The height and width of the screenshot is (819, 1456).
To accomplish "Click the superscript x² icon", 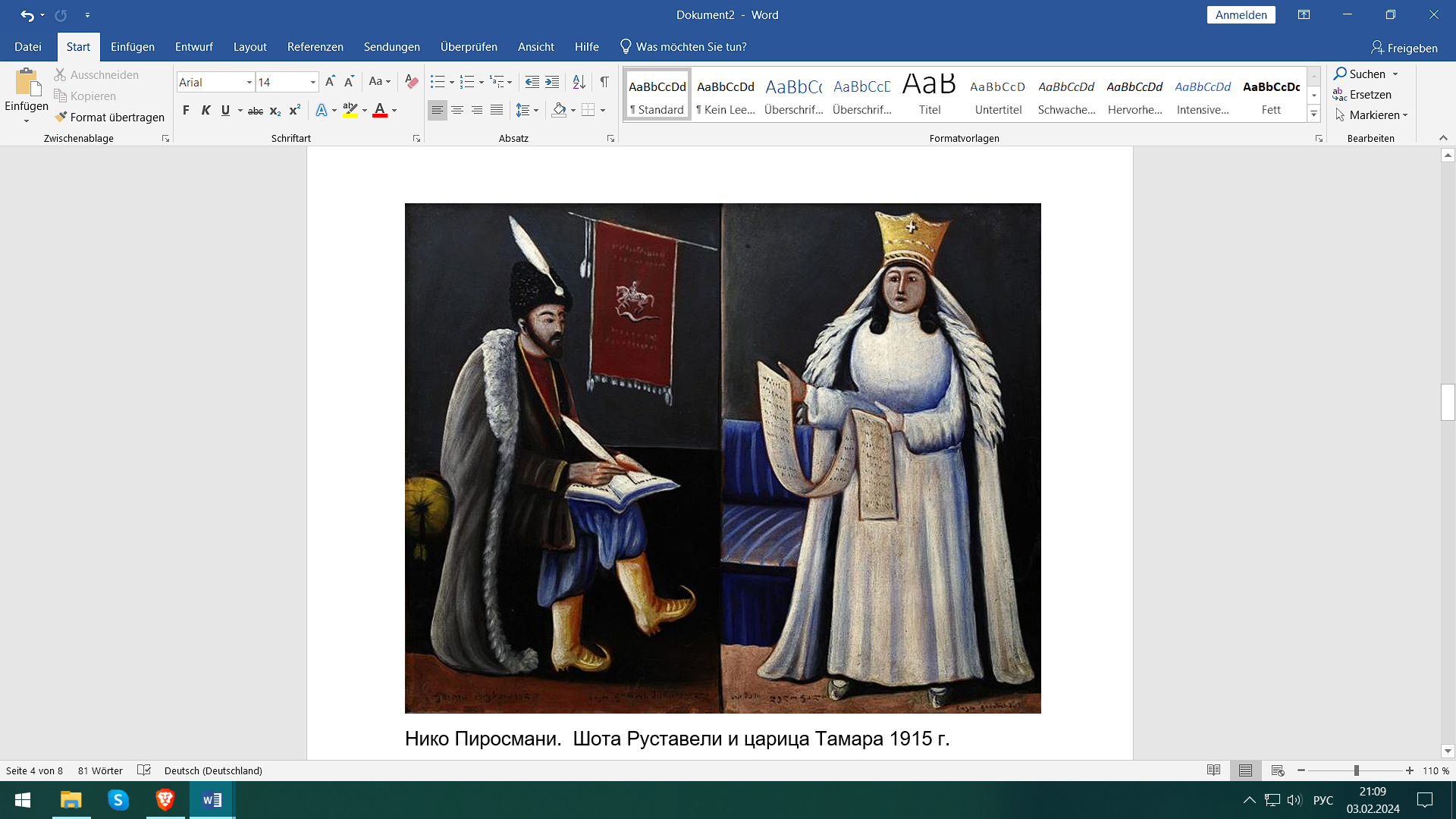I will [295, 111].
